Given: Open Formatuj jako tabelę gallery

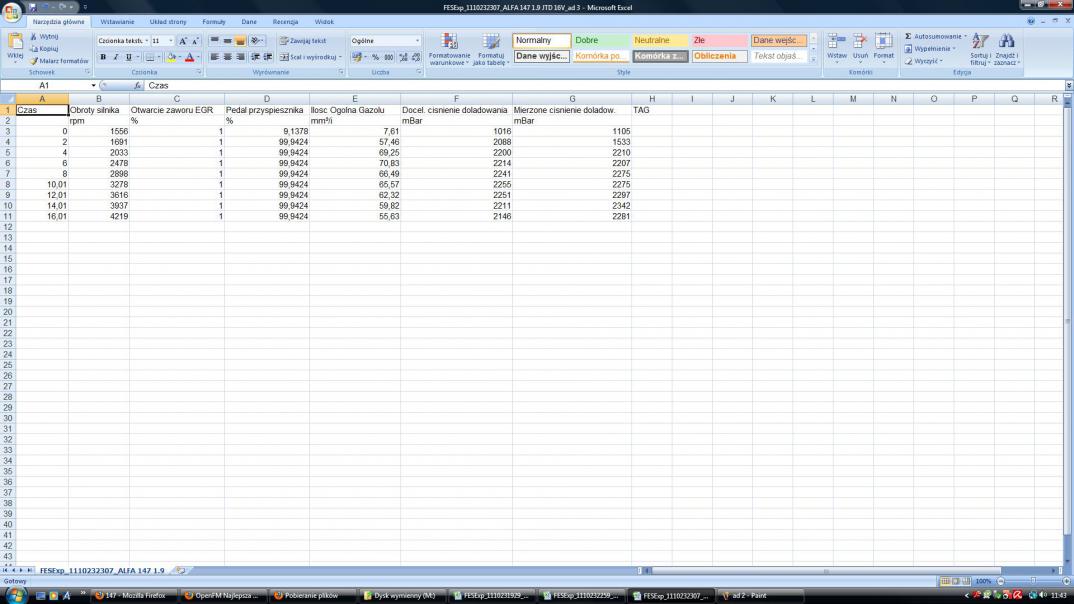Looking at the screenshot, I should click(492, 49).
